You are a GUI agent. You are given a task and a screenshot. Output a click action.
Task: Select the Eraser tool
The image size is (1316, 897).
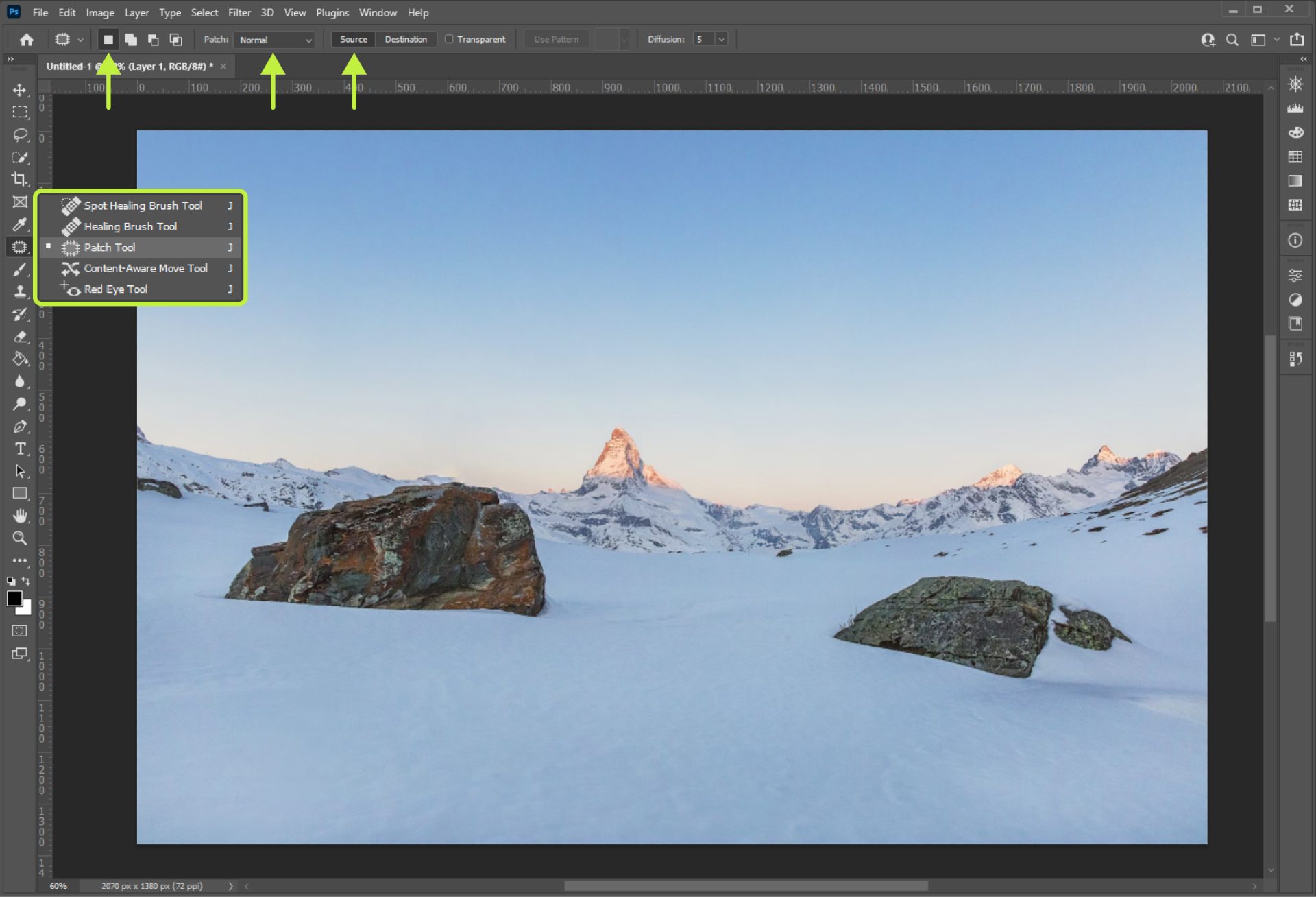[x=20, y=337]
